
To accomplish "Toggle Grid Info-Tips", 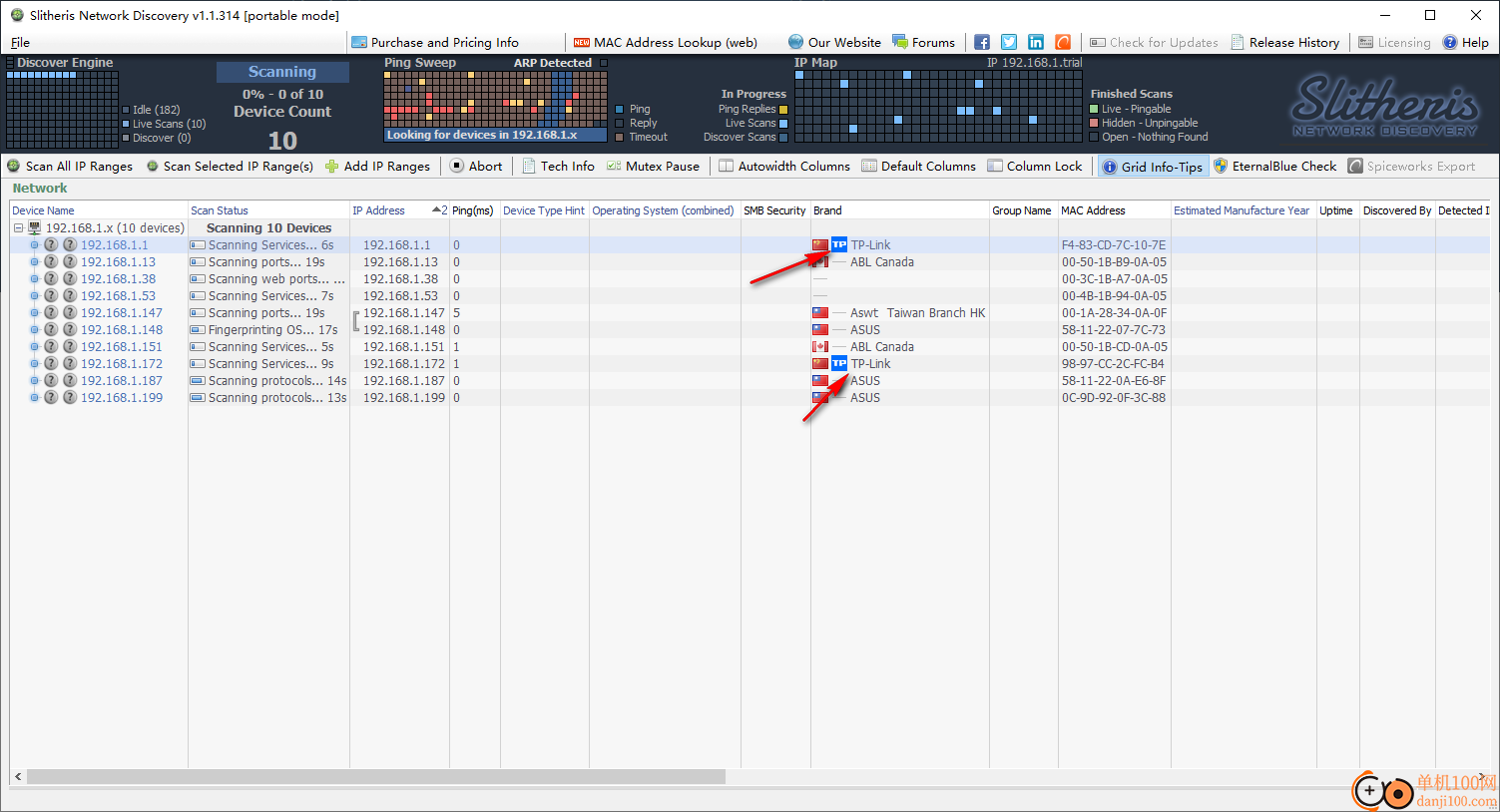I will click(x=1153, y=167).
